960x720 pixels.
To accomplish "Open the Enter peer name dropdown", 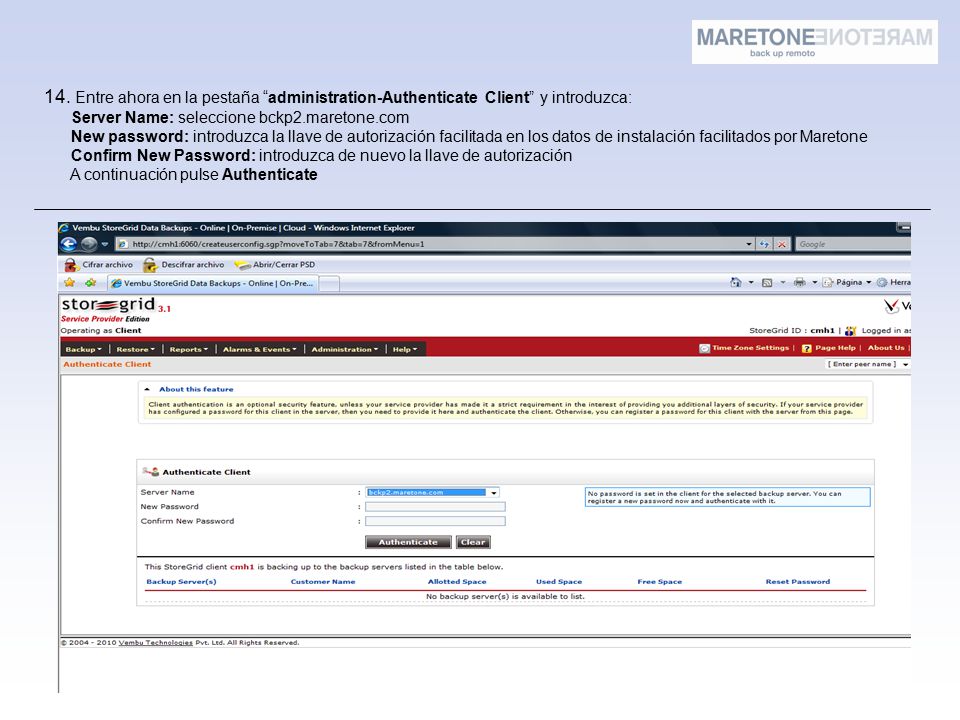I will point(906,364).
